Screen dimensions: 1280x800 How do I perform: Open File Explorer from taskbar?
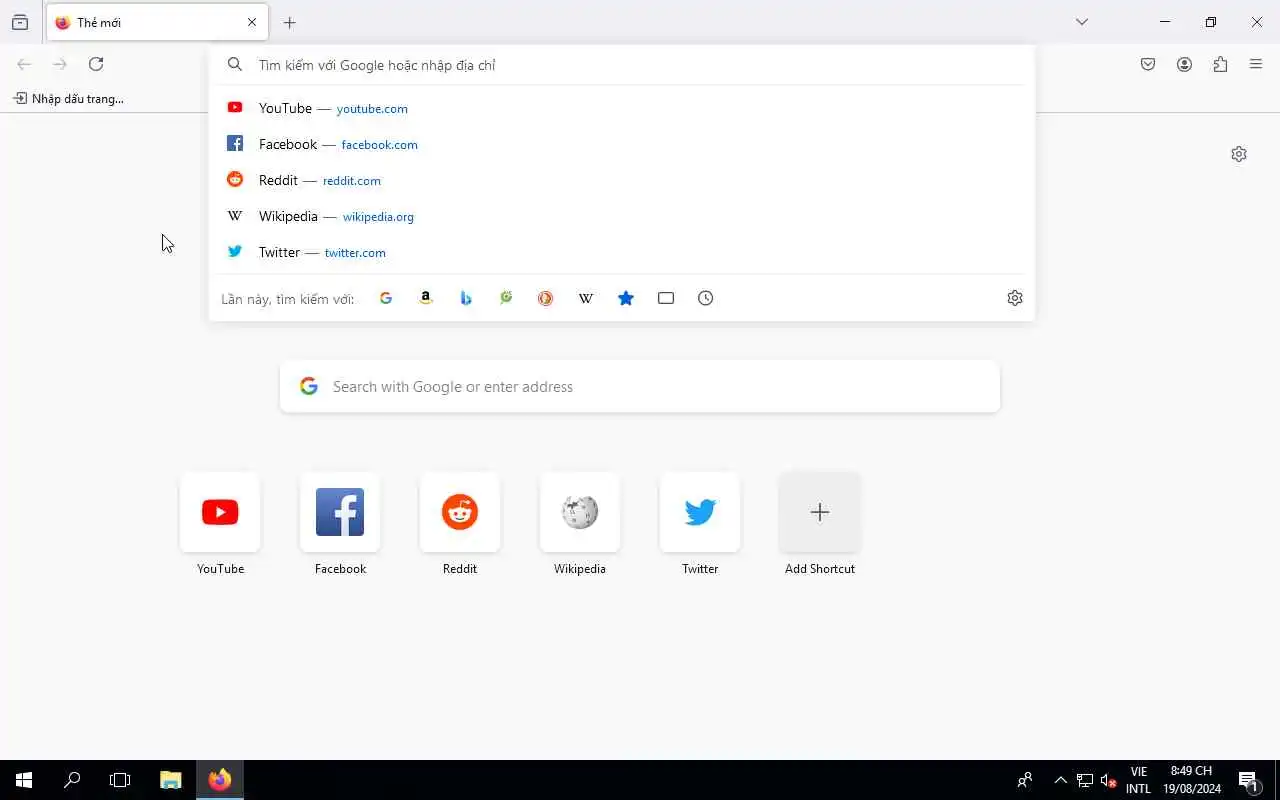[171, 780]
